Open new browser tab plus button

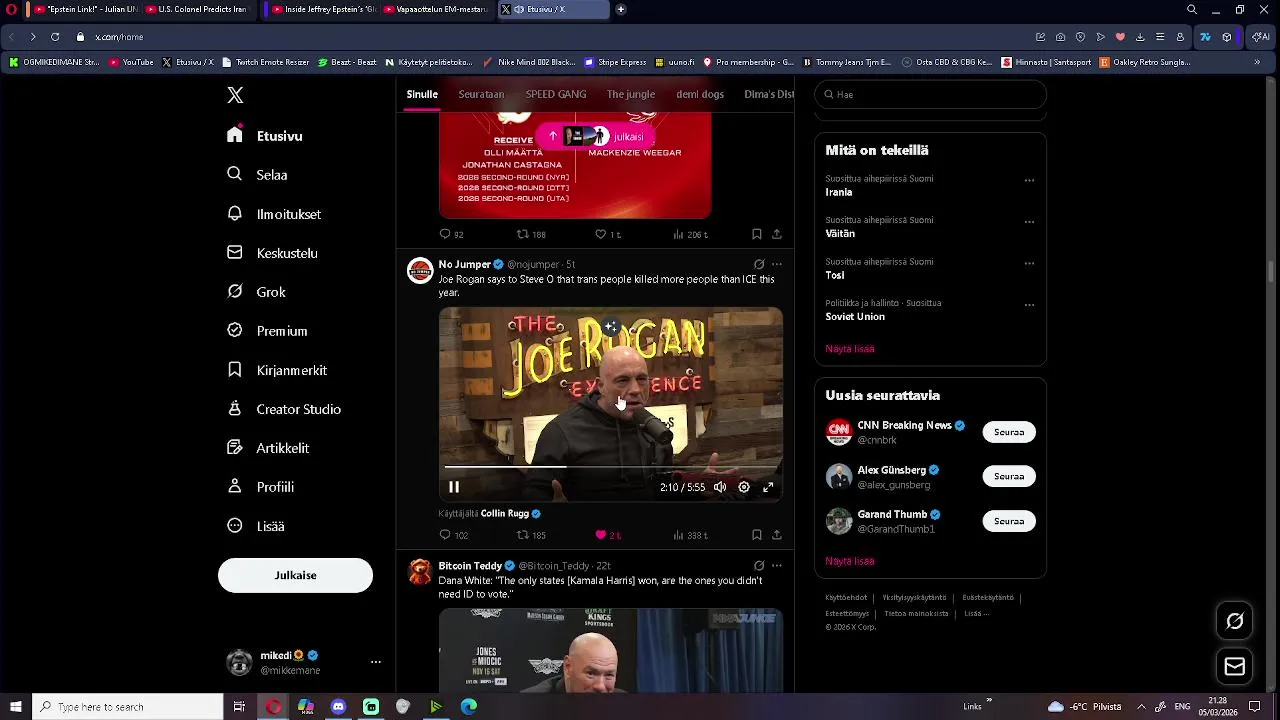tap(621, 9)
